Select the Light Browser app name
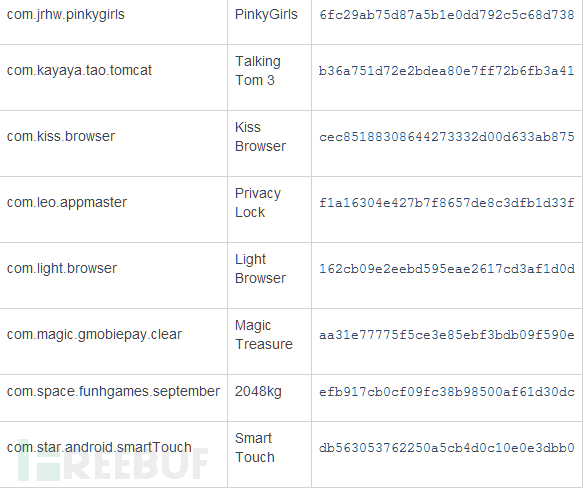This screenshot has height=488, width=583. click(x=260, y=269)
